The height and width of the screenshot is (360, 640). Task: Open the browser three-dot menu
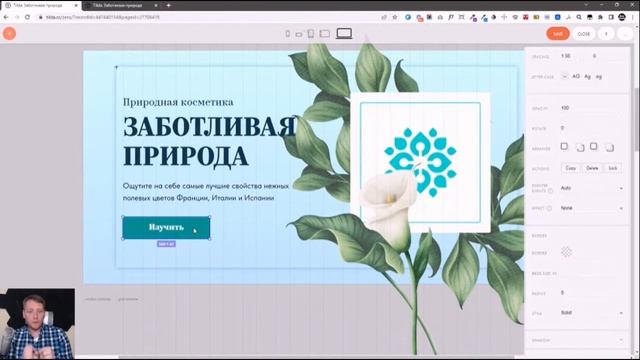(x=633, y=17)
